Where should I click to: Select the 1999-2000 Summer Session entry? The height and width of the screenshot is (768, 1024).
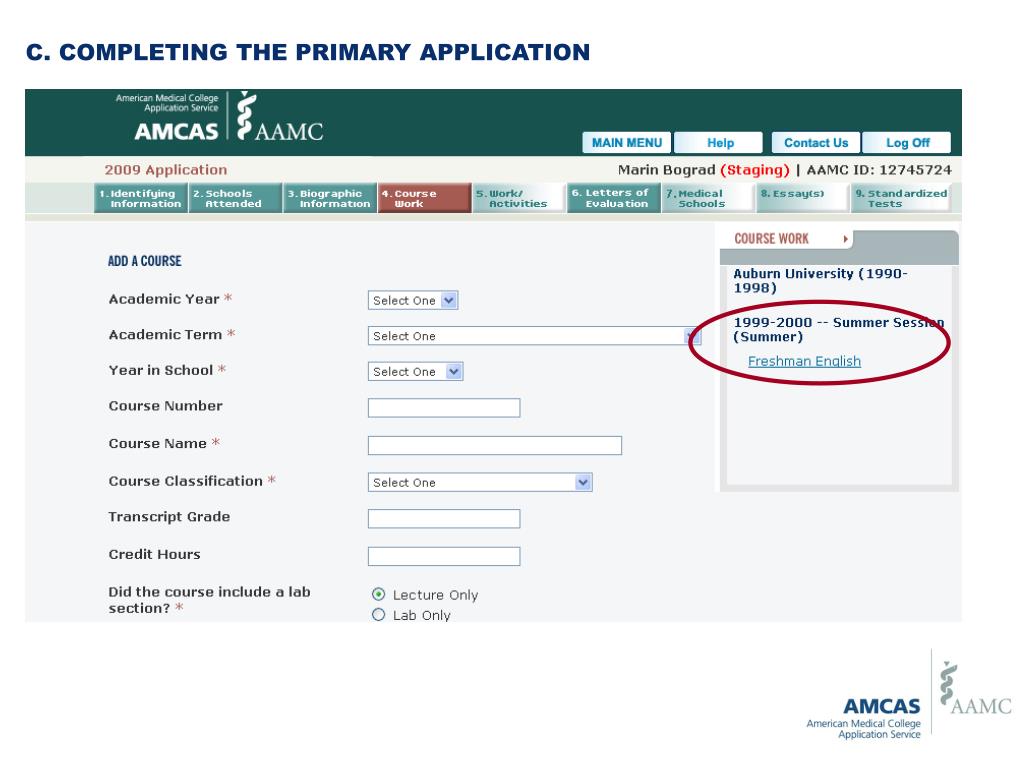839,330
